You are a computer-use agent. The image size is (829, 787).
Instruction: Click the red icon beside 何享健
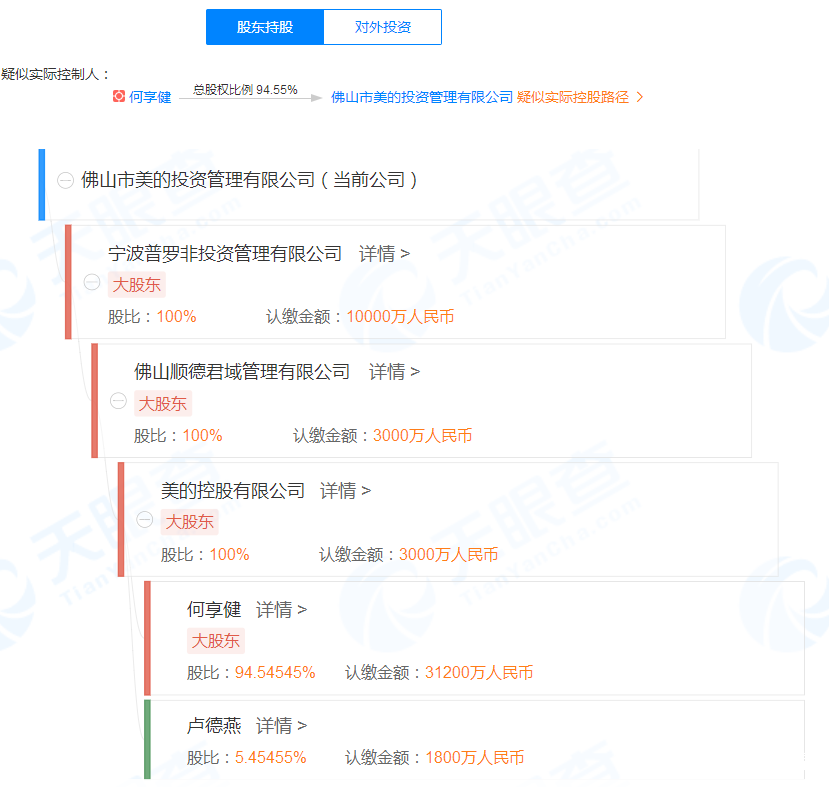coord(119,96)
